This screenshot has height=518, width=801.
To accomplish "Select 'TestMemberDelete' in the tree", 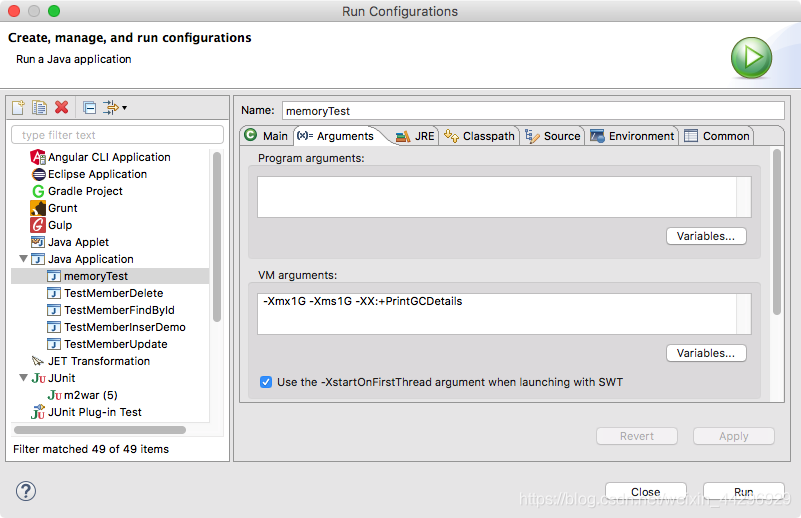I will click(113, 293).
